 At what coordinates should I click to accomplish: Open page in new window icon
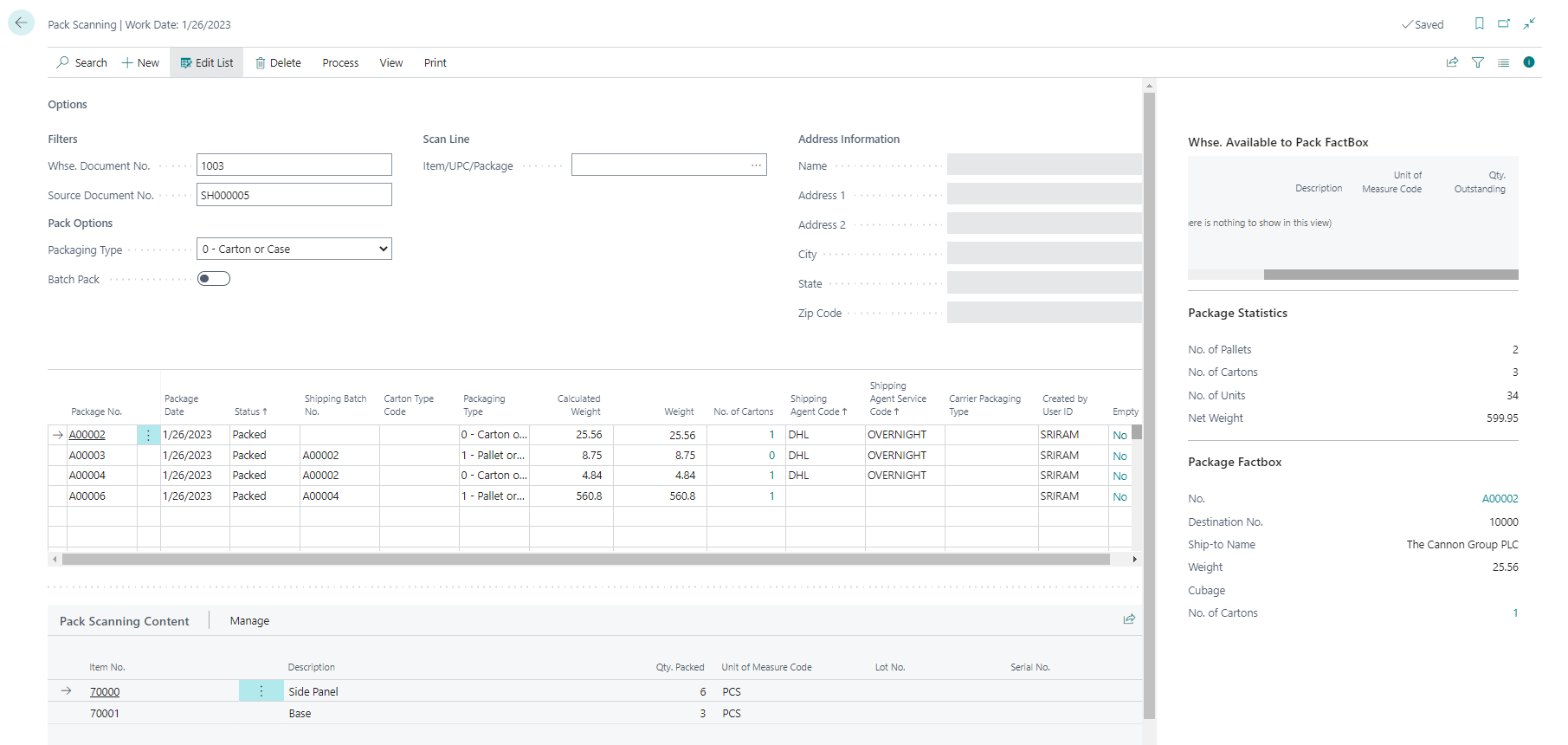(1504, 24)
